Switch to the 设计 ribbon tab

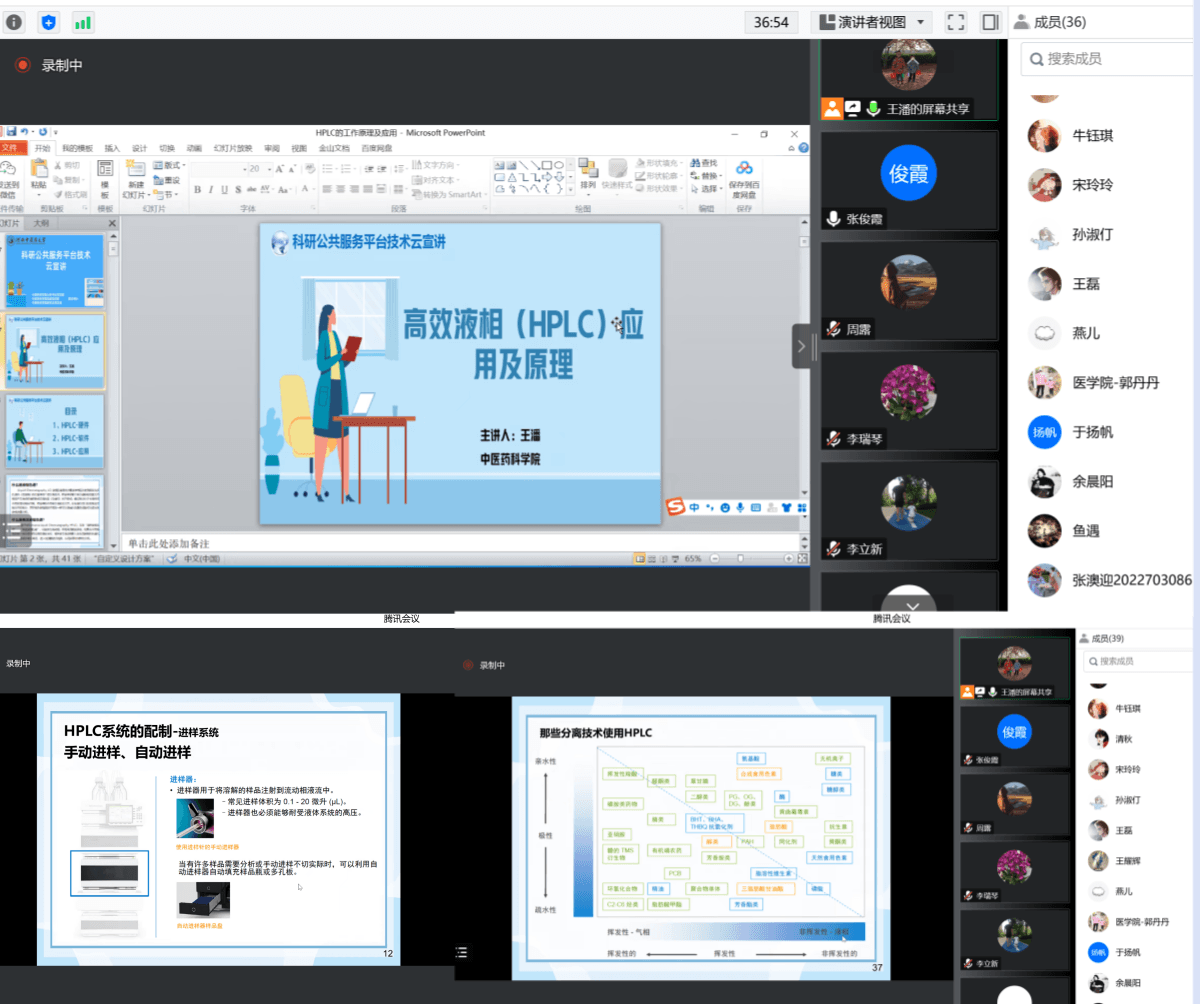[139, 148]
